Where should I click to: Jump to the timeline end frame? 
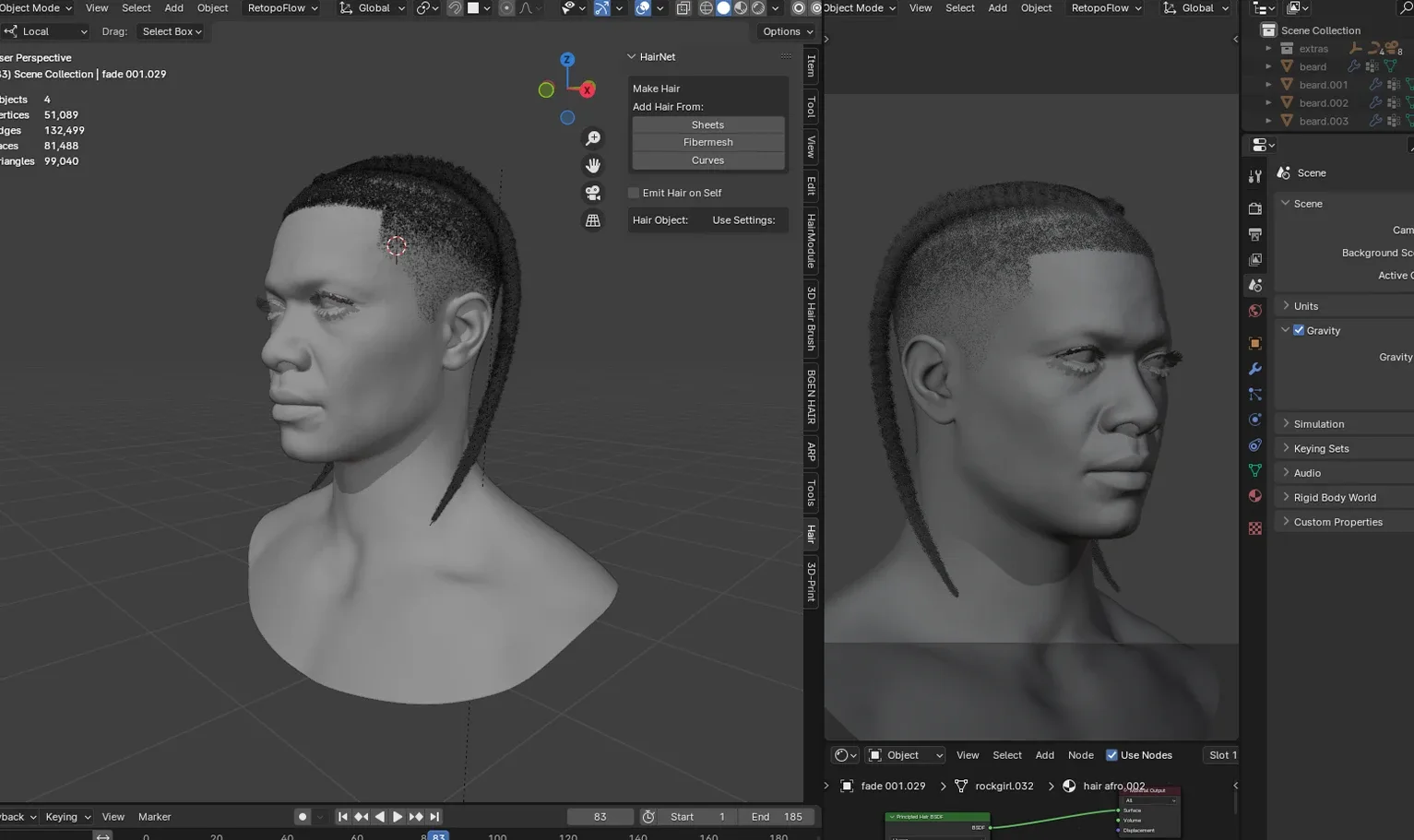click(434, 817)
